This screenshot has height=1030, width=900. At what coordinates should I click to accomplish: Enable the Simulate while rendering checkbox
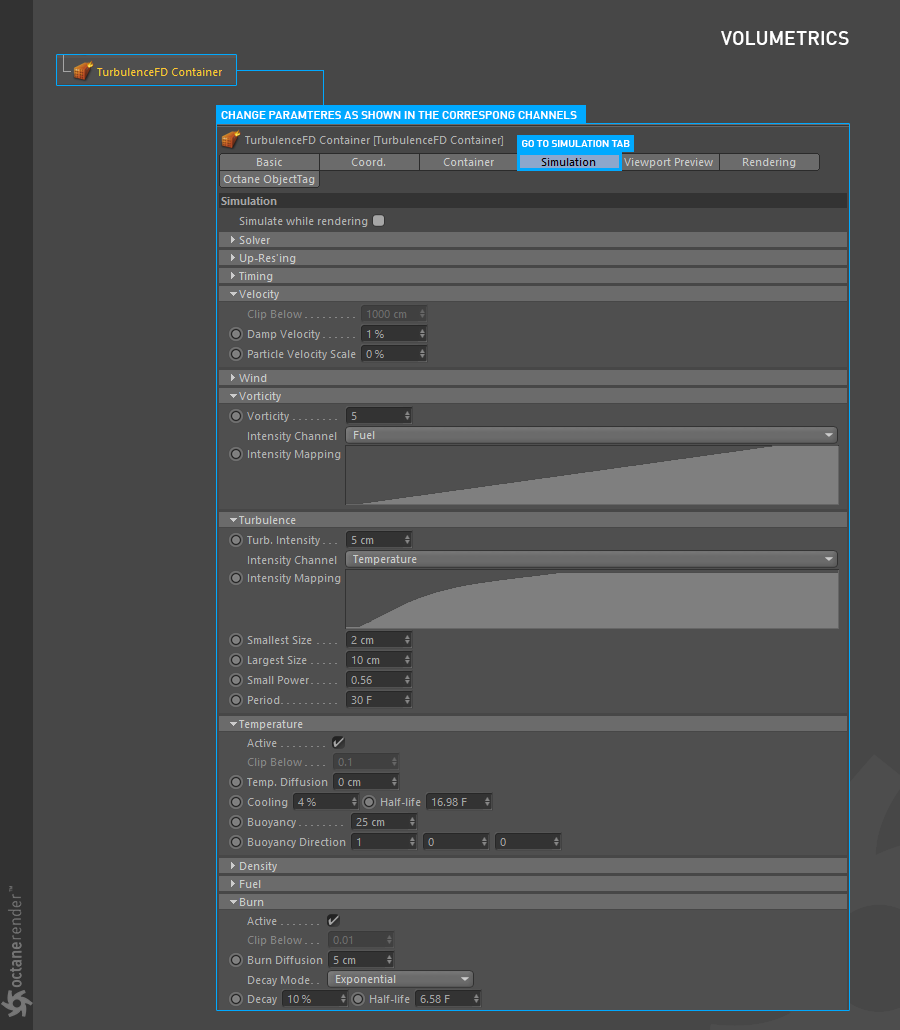click(378, 221)
